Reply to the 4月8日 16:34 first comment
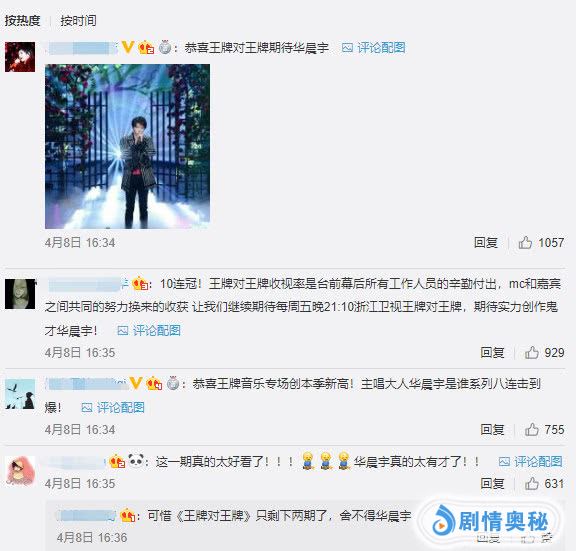This screenshot has height=551, width=576. (x=486, y=242)
